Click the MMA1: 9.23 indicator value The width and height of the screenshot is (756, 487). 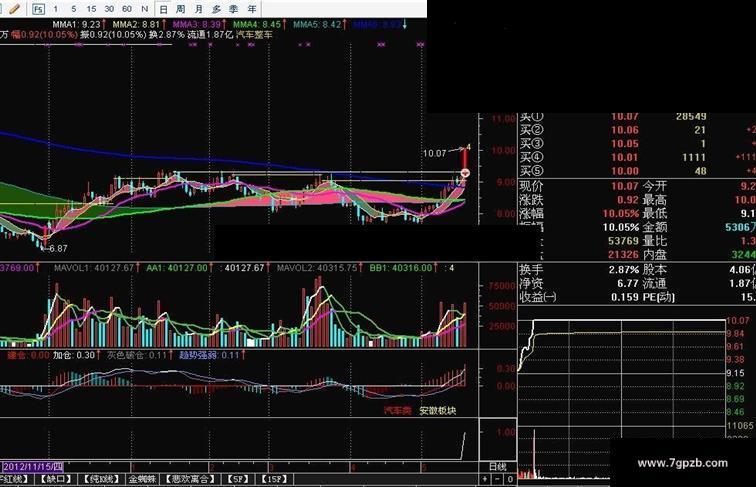(x=76, y=24)
